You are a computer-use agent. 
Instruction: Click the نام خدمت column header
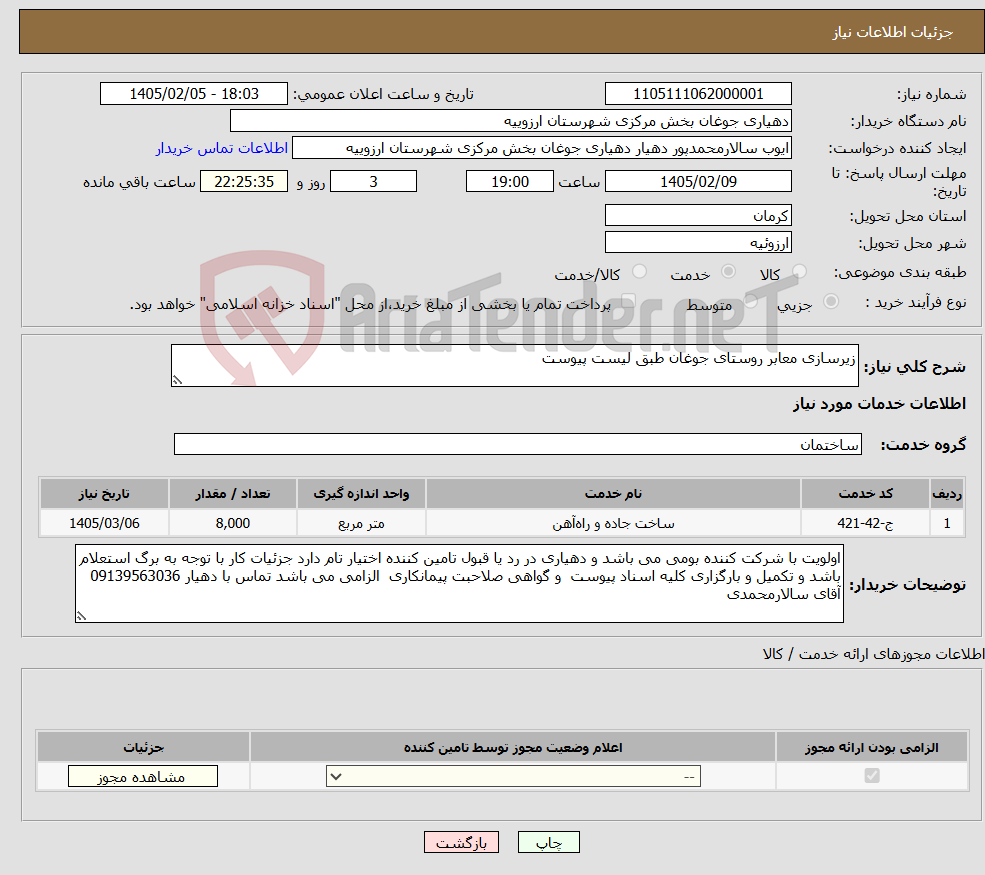click(x=613, y=494)
